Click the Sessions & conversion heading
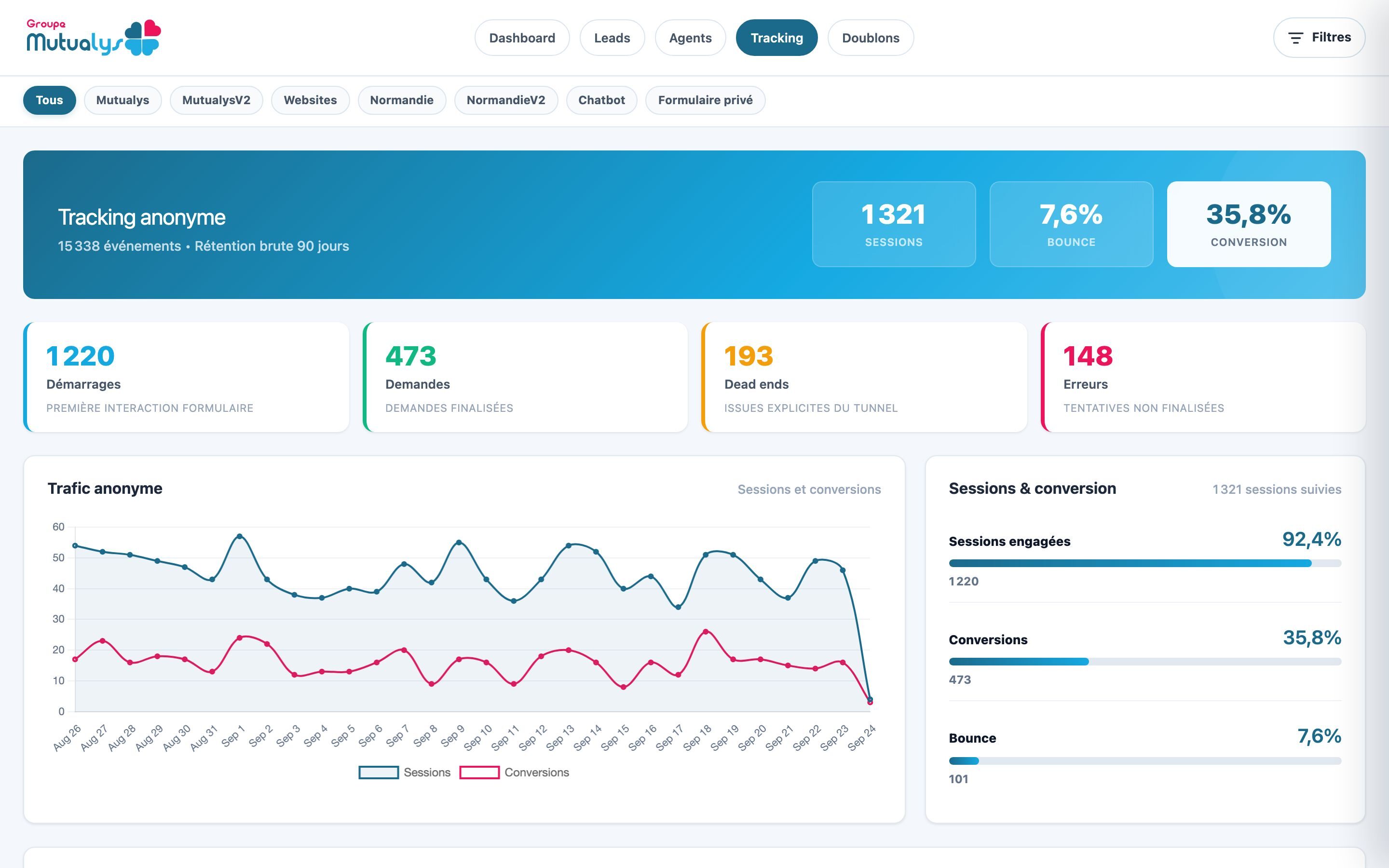This screenshot has height=868, width=1389. 1032,488
